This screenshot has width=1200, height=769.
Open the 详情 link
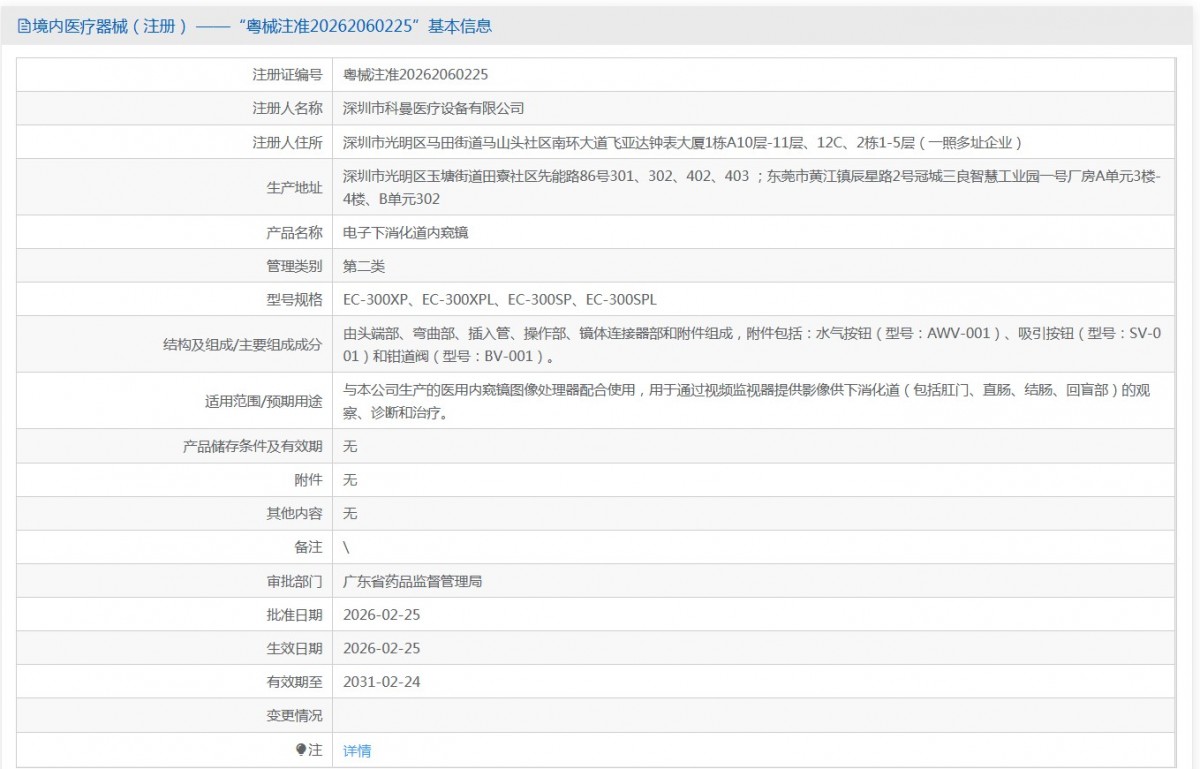[357, 750]
